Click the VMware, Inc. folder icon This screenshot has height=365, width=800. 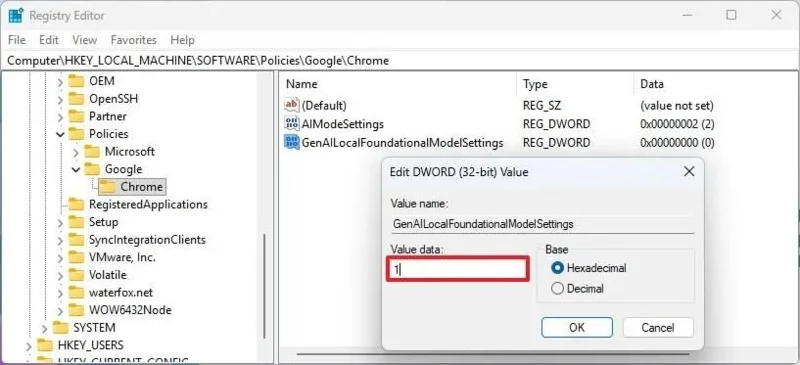[x=76, y=257]
